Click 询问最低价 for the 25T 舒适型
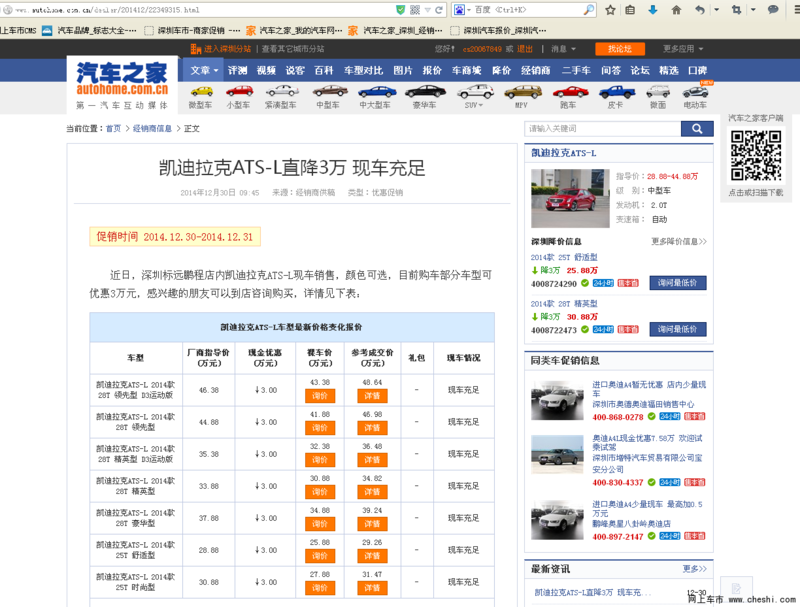Viewport: 800px width, 607px height. [x=678, y=283]
